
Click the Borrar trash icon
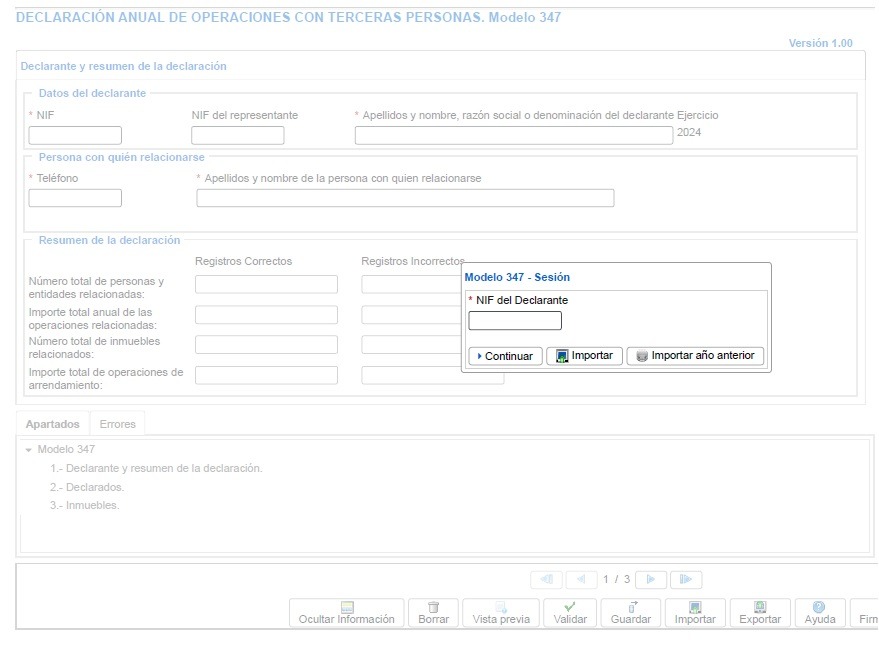pos(433,607)
